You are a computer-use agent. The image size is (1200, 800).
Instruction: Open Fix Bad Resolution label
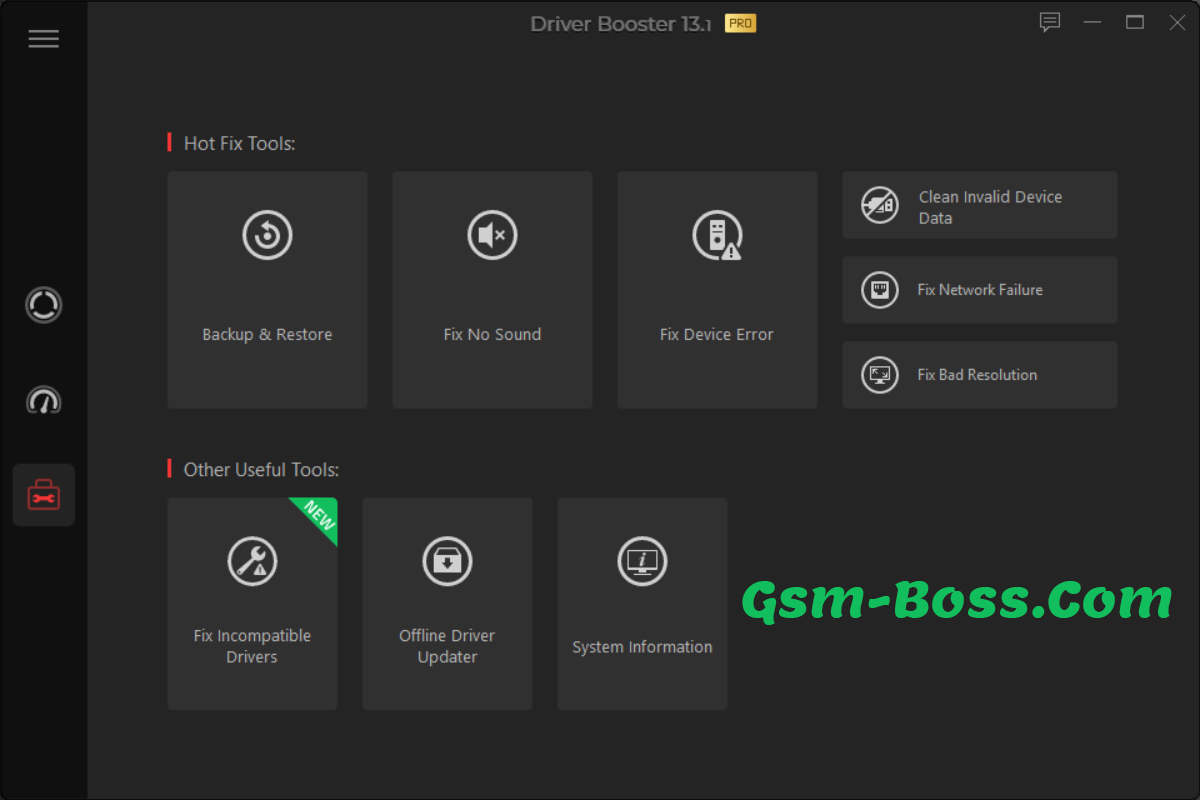pyautogui.click(x=977, y=375)
